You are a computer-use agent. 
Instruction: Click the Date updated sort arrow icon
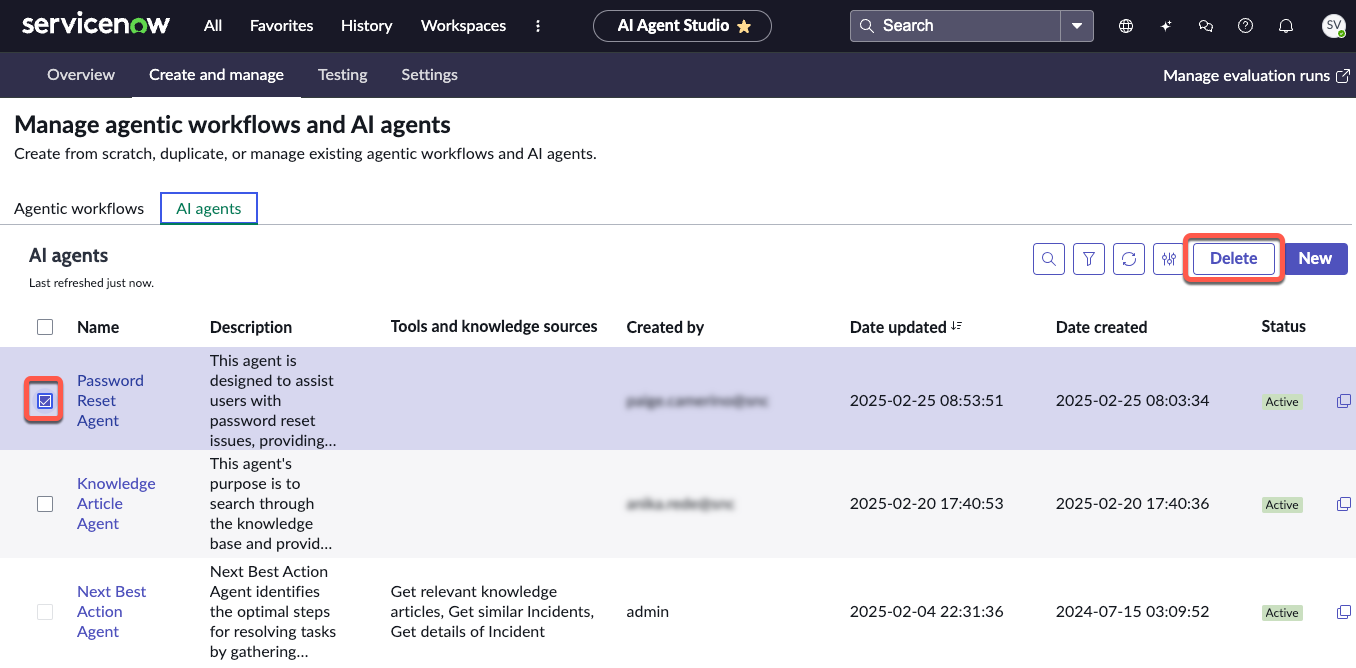[x=957, y=326]
